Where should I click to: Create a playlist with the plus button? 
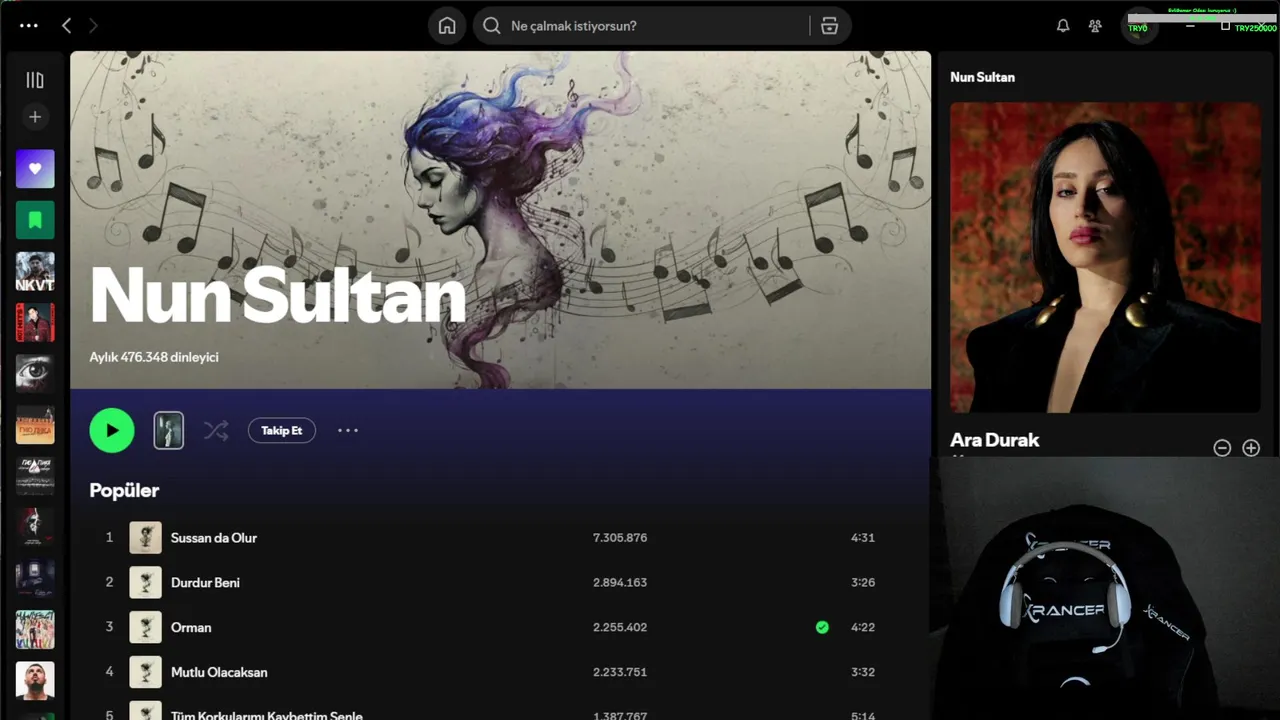(35, 117)
